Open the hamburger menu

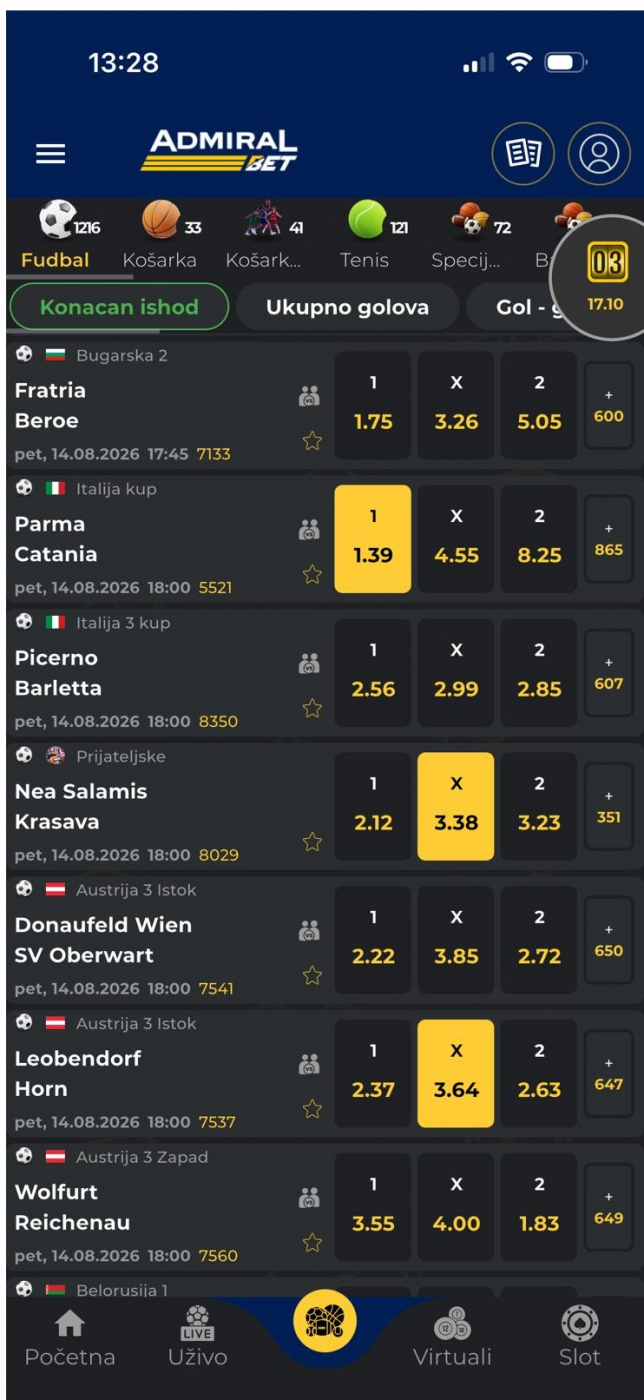(x=51, y=153)
